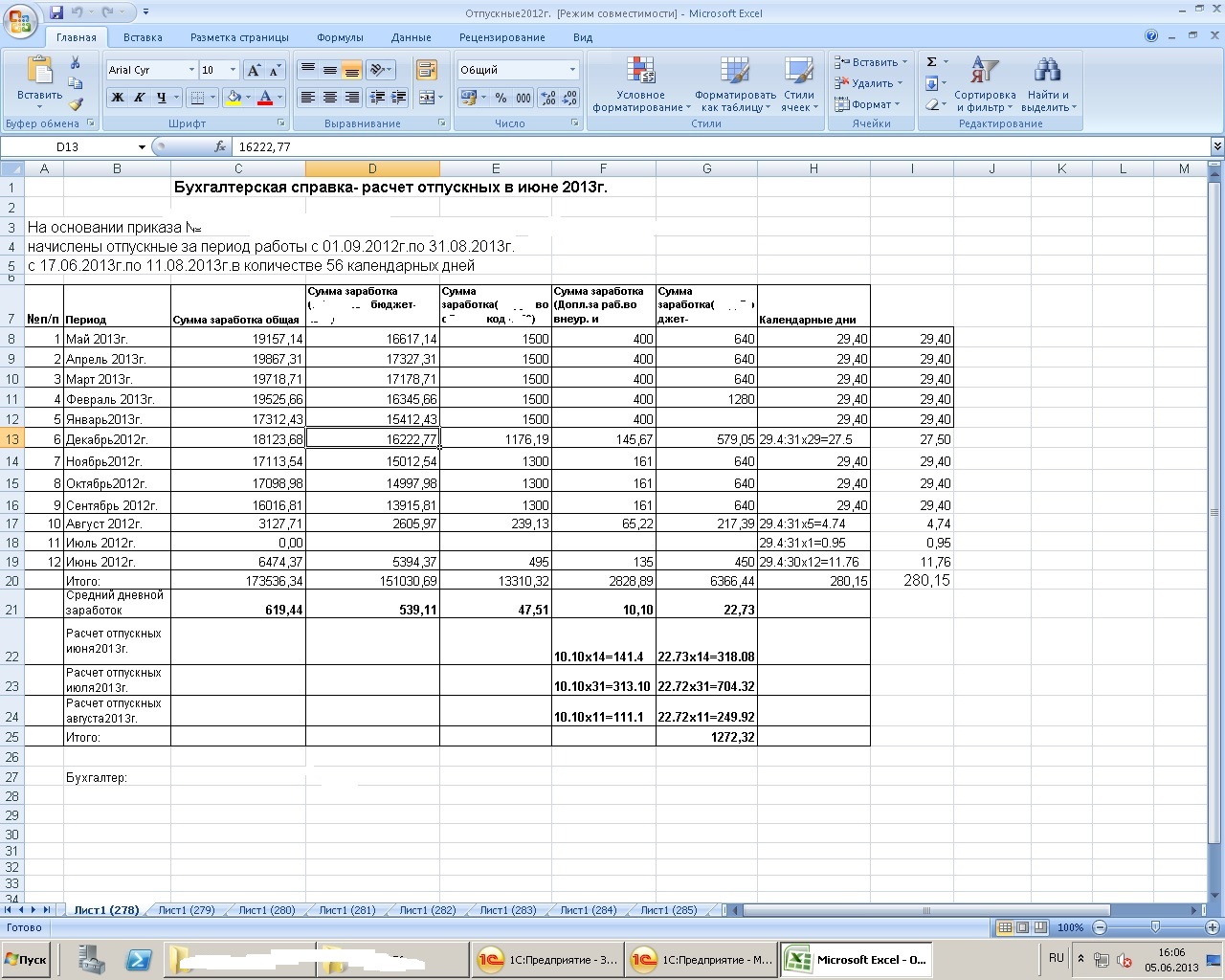Open the Arial Cyr font name dropdown
Image resolution: width=1225 pixels, height=980 pixels.
pos(191,70)
